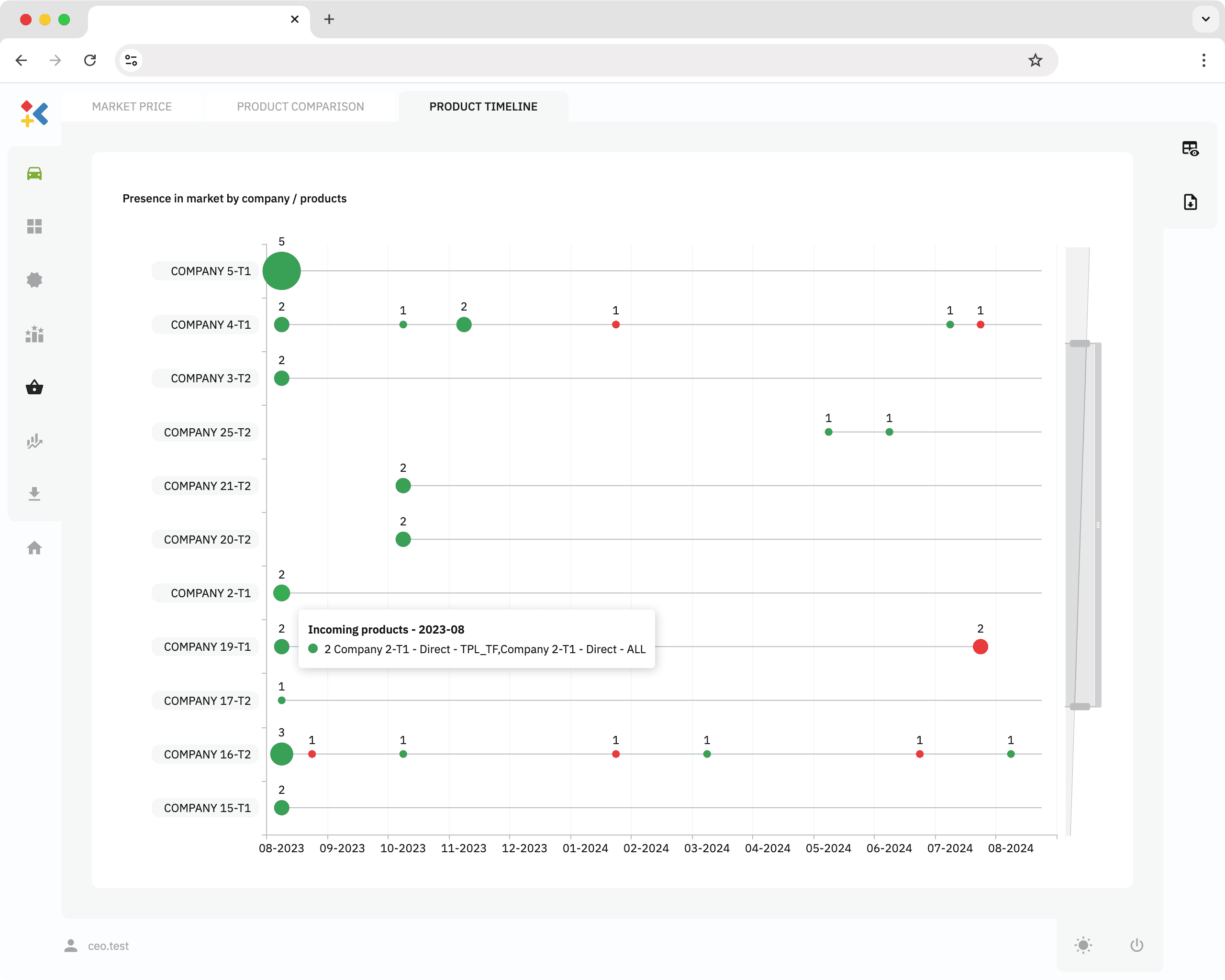This screenshot has width=1225, height=980.
Task: Click the COMPANY 25-T2 axis label
Action: tap(205, 432)
